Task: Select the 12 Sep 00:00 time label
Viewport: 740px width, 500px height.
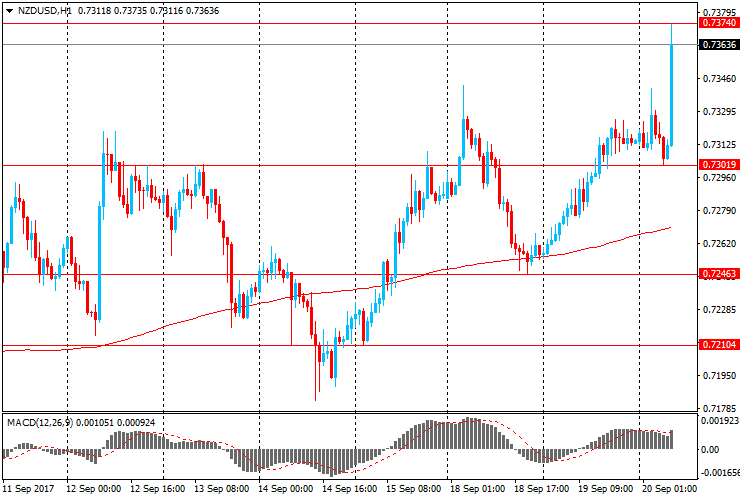Action: pos(93,488)
